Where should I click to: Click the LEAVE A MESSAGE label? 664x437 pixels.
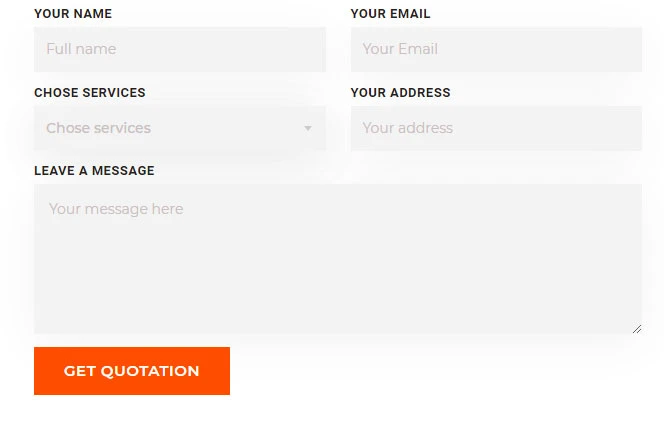(x=94, y=171)
